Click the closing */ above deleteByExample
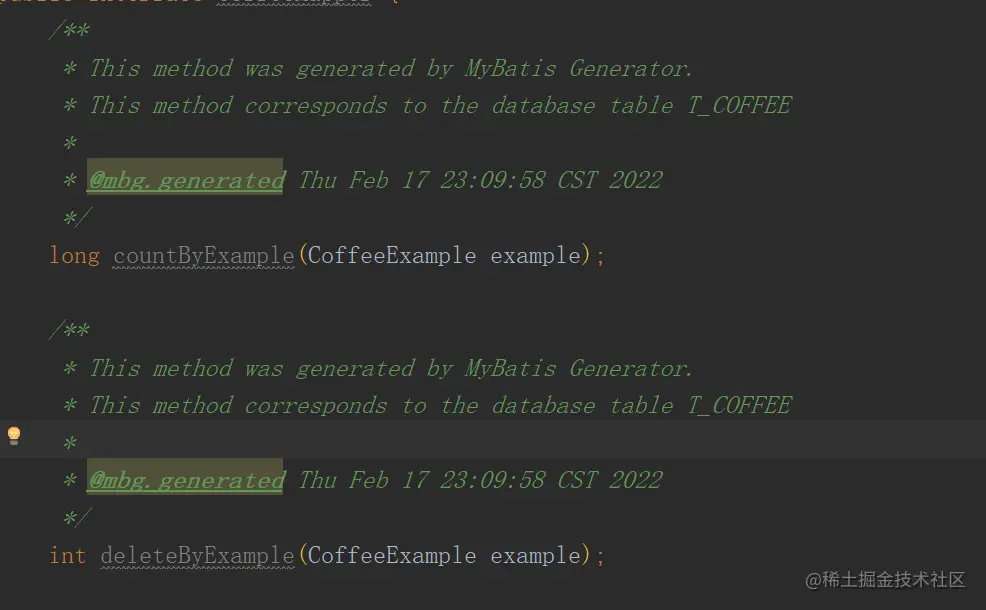 pos(77,518)
